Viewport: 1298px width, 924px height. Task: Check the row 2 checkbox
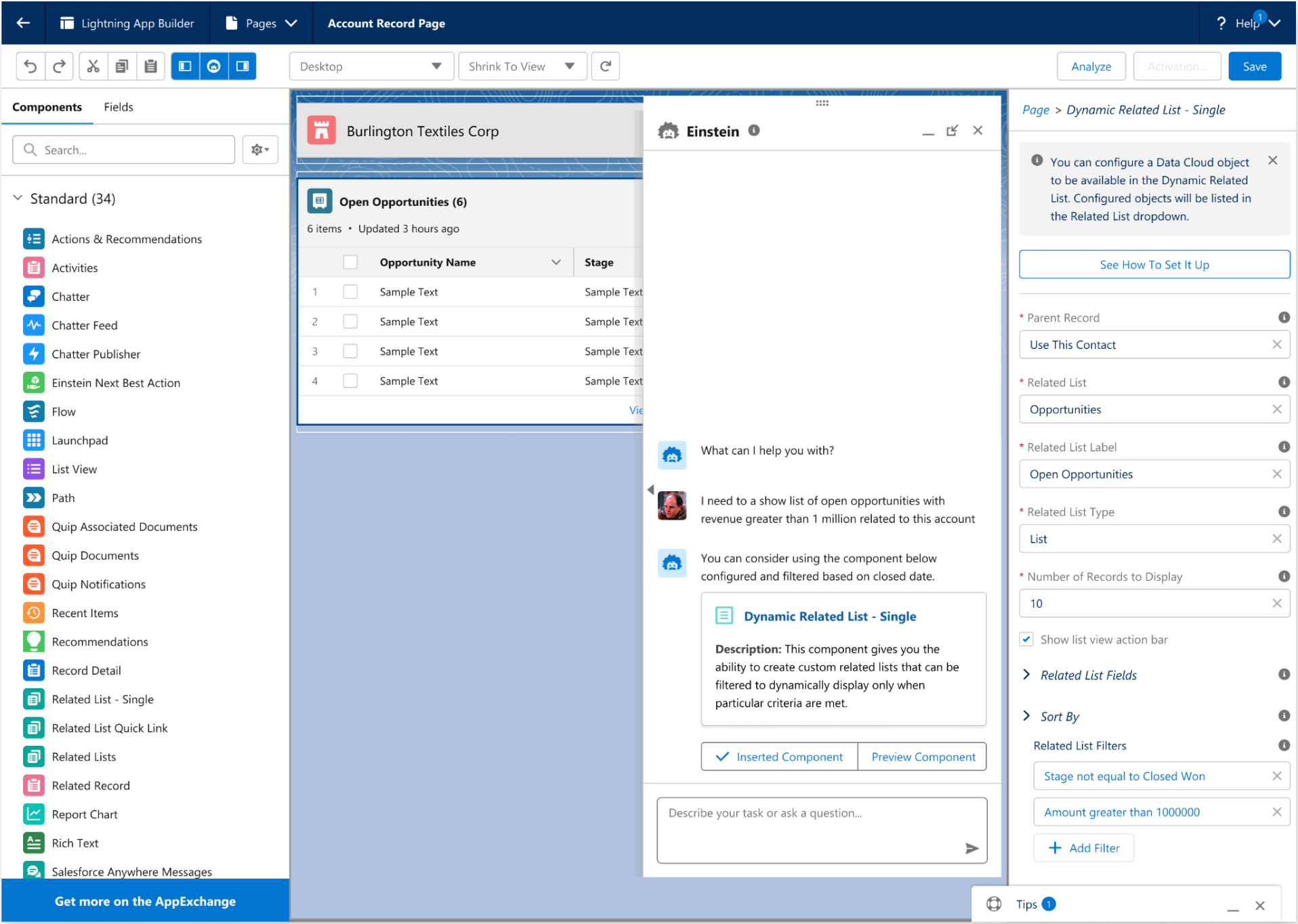(350, 322)
